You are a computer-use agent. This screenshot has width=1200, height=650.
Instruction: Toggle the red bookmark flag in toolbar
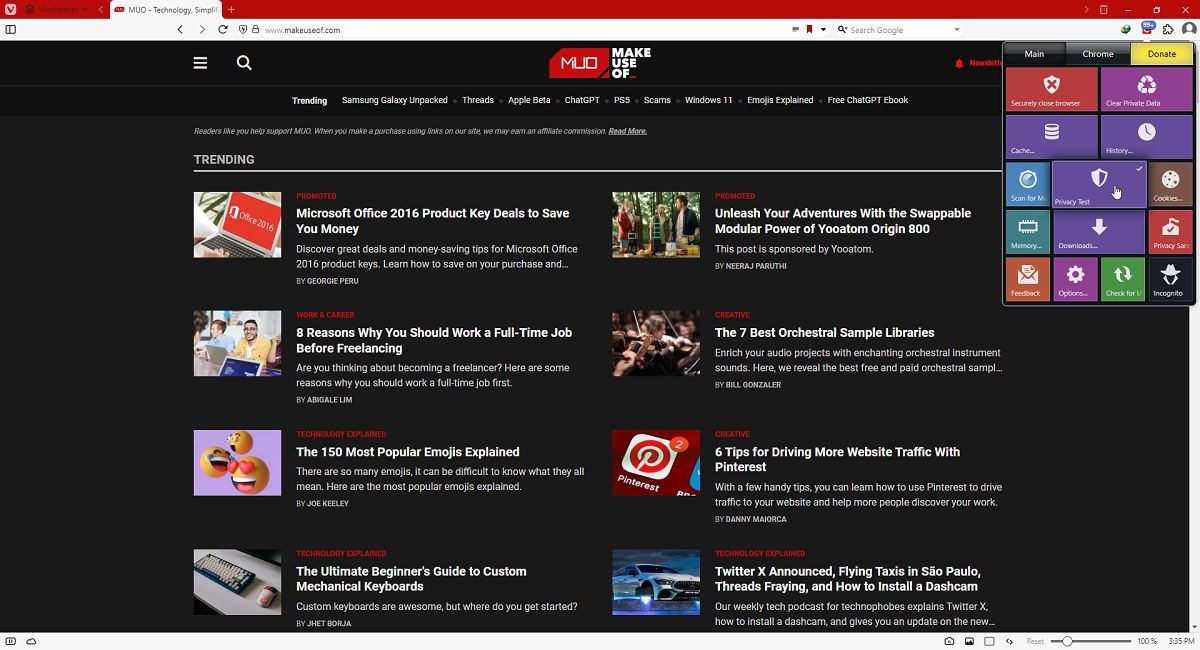(808, 29)
